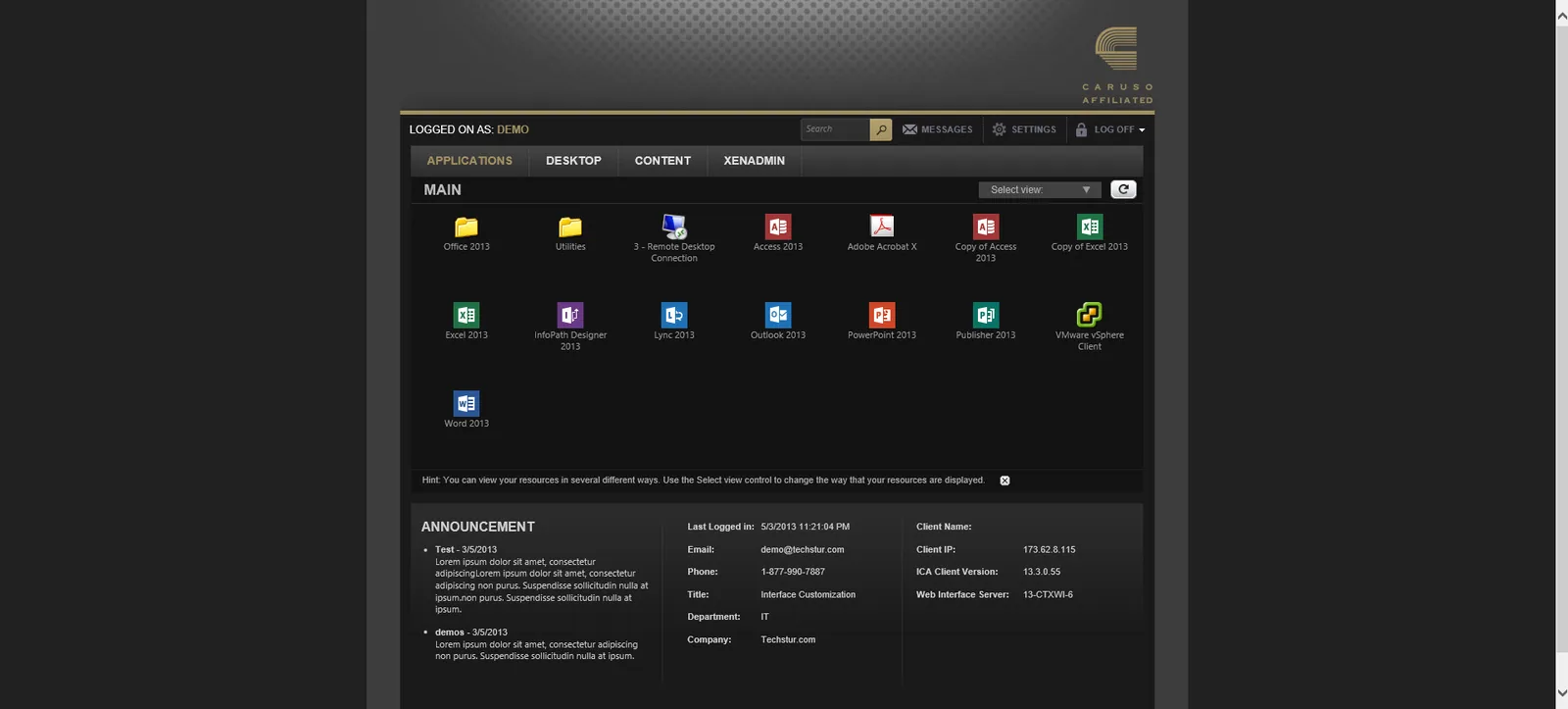Open Messages
This screenshot has height=709, width=1568.
[x=938, y=129]
